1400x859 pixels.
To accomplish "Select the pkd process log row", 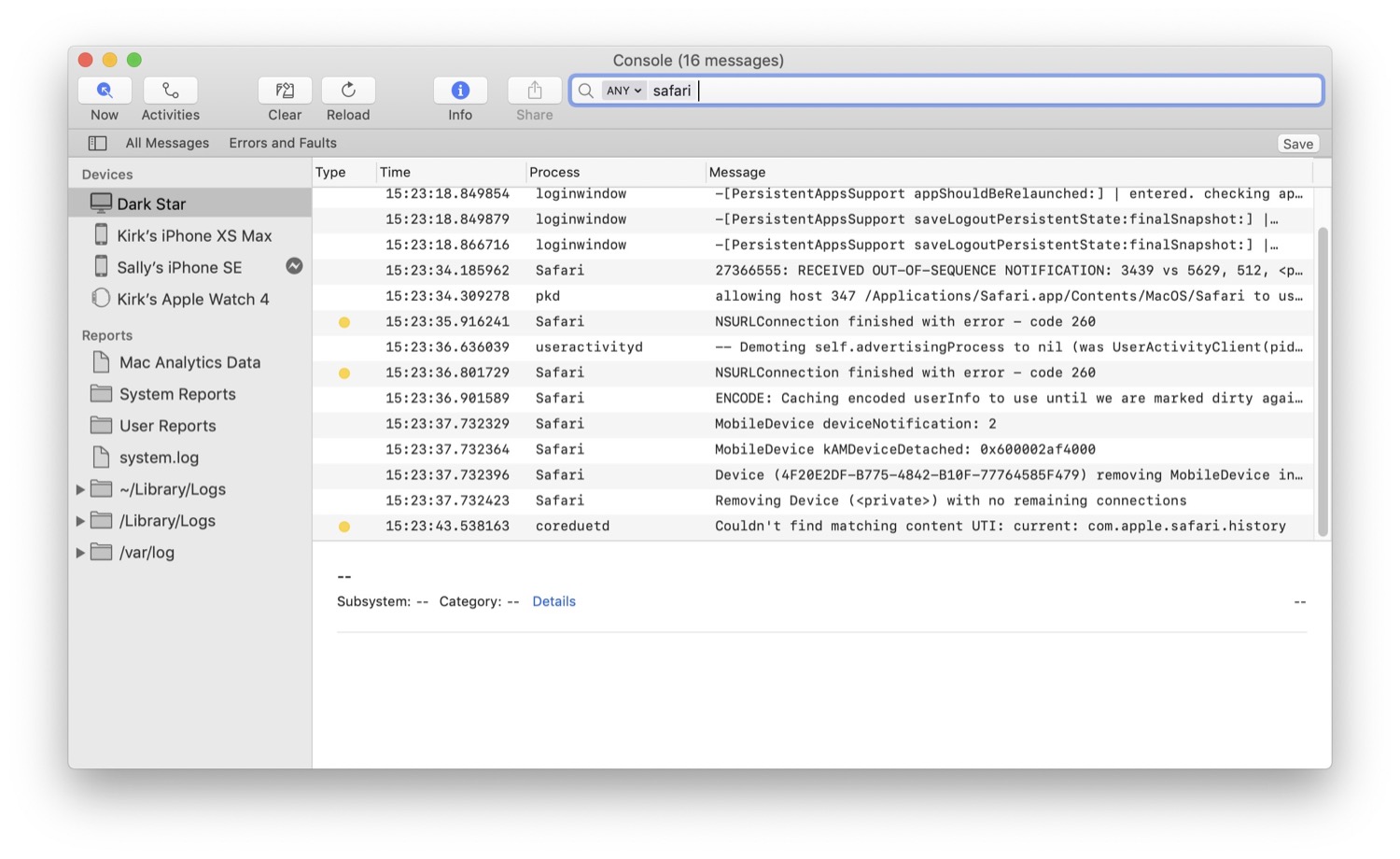I will click(812, 296).
